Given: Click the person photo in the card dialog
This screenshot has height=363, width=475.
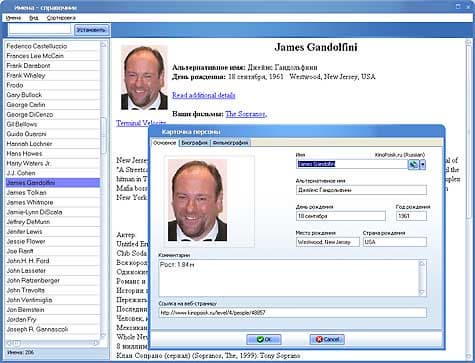Looking at the screenshot, I should [x=197, y=200].
